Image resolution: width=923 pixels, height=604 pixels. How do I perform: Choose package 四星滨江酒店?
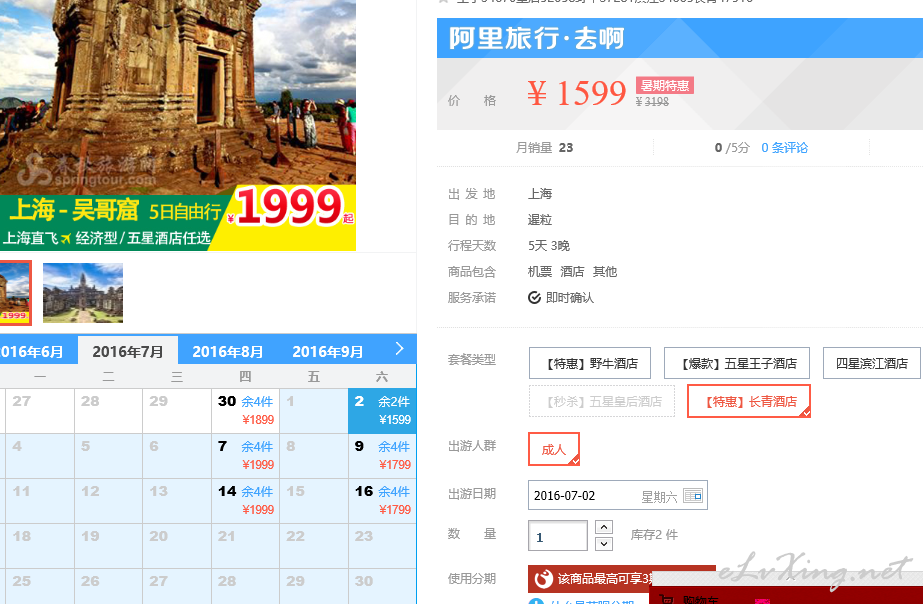pos(872,363)
